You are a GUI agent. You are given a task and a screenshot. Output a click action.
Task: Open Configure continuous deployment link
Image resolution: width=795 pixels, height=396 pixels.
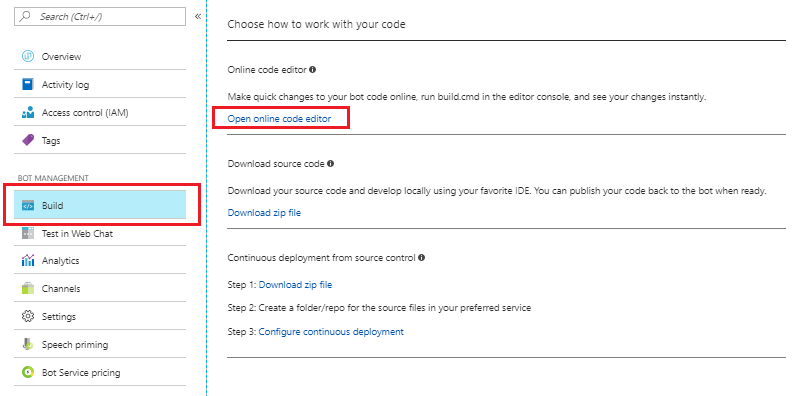pos(331,332)
